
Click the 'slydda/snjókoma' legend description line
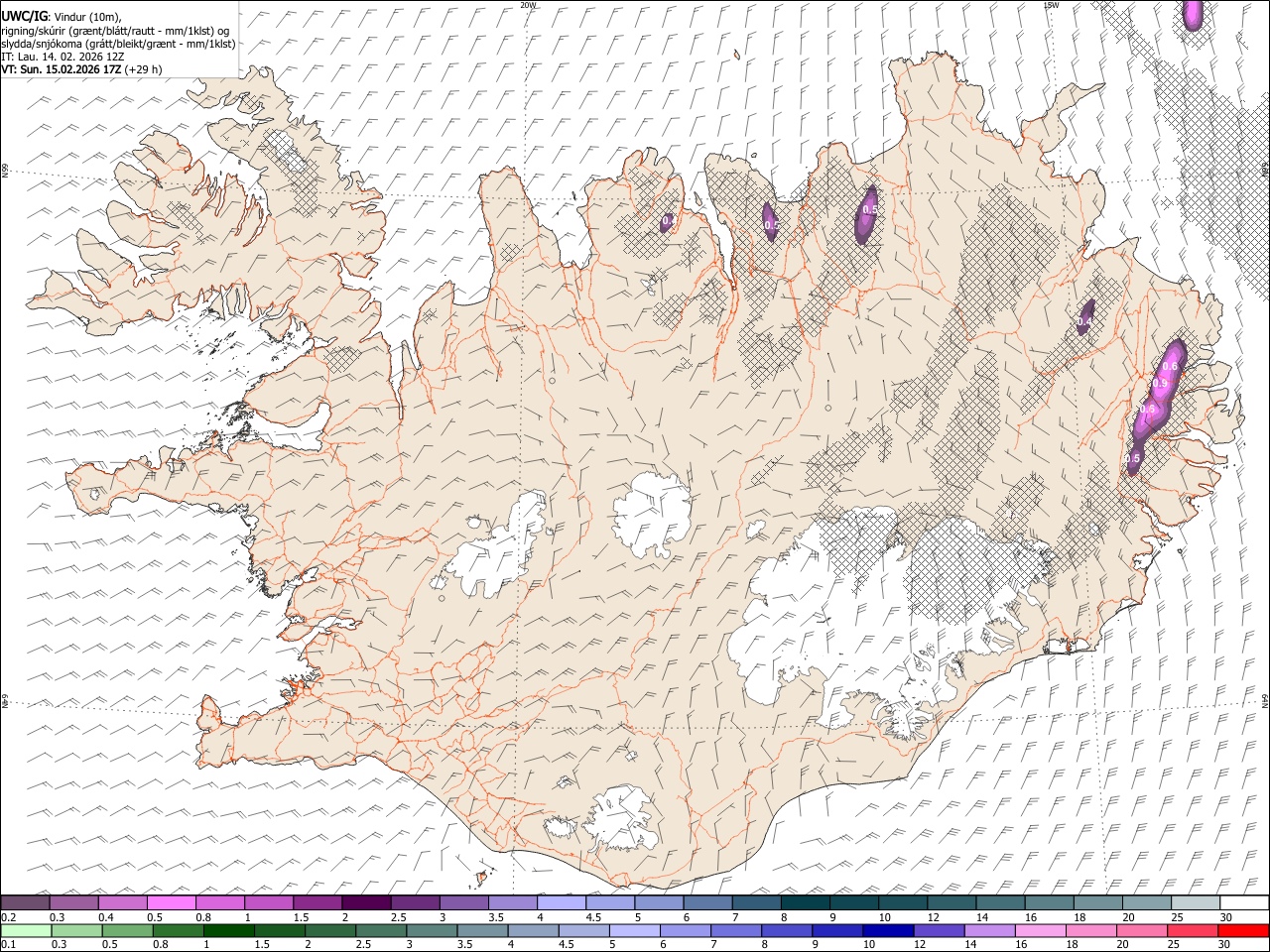(x=118, y=44)
